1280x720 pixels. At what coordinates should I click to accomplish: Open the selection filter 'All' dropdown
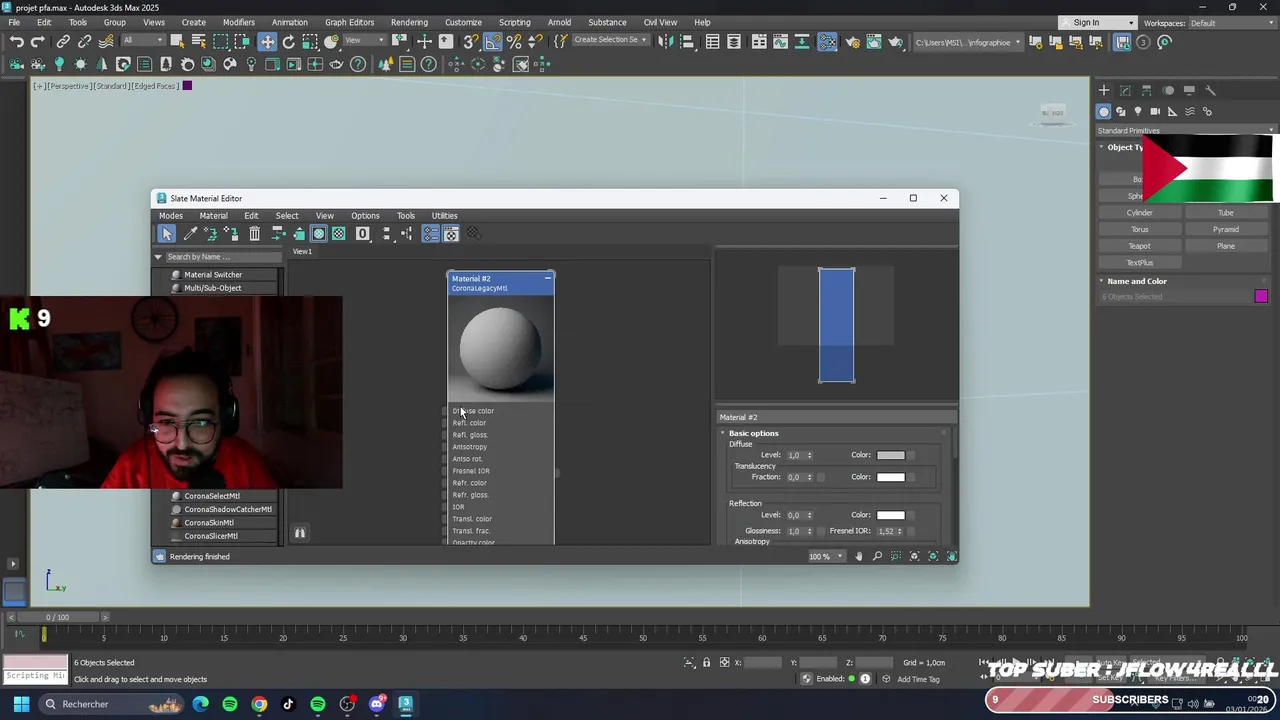143,41
